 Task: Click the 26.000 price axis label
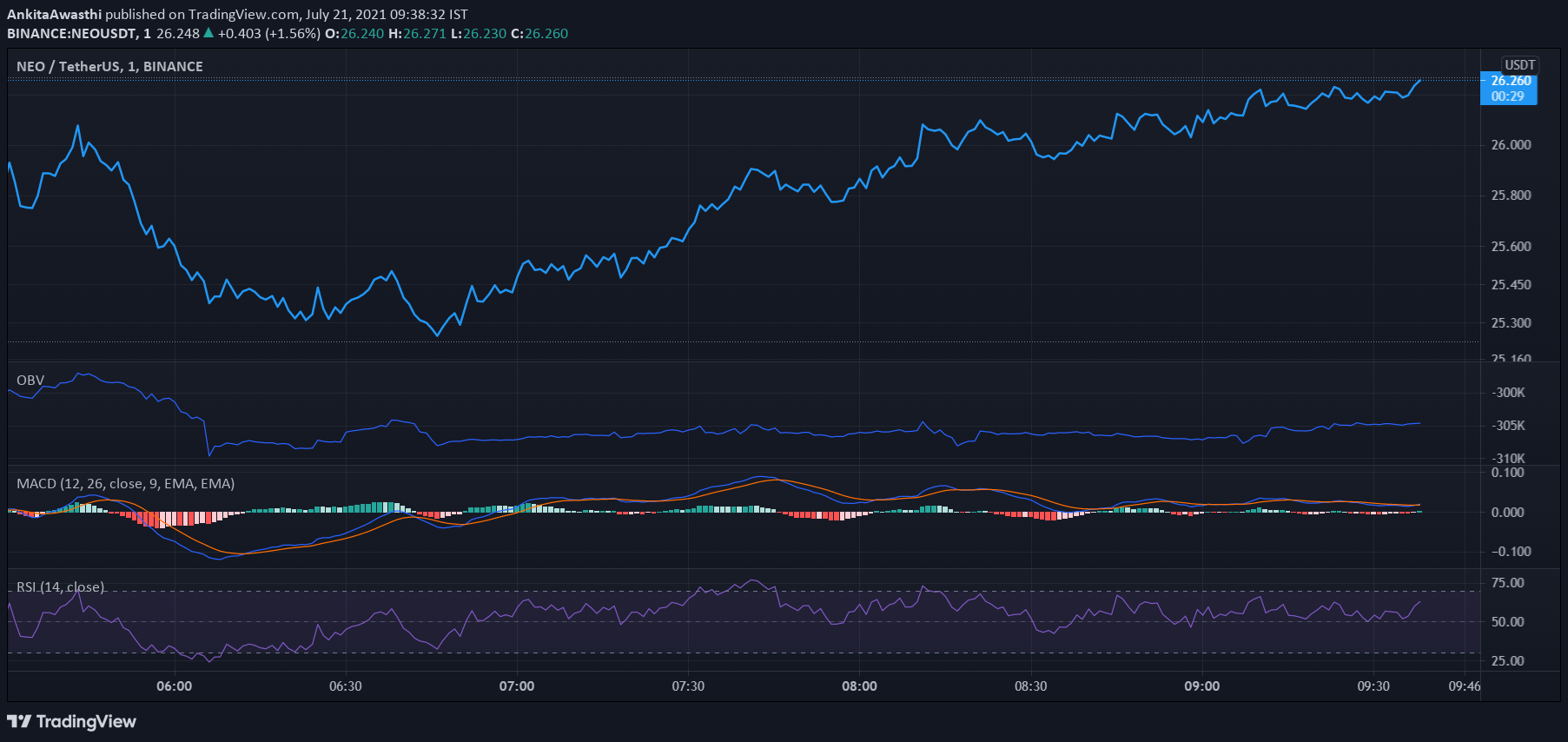pos(1512,145)
